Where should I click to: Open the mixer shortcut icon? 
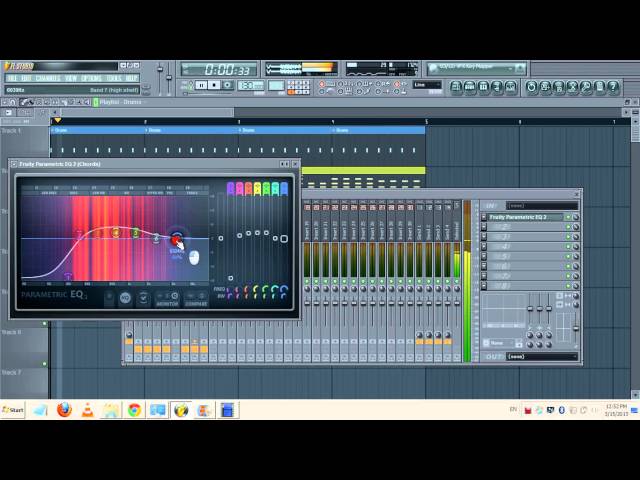point(511,87)
